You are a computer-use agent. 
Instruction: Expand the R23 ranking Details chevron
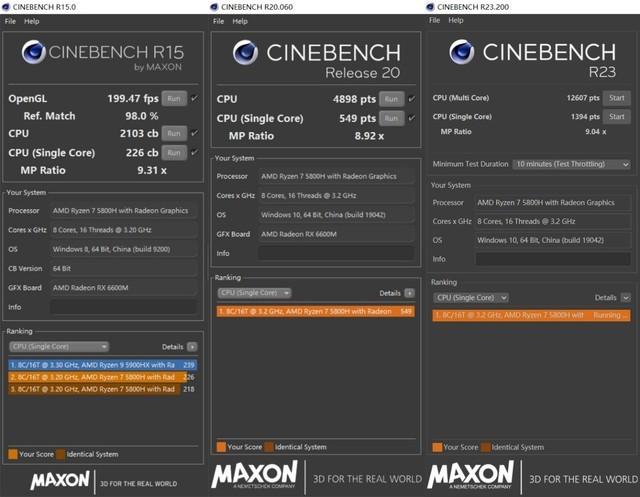coord(626,297)
